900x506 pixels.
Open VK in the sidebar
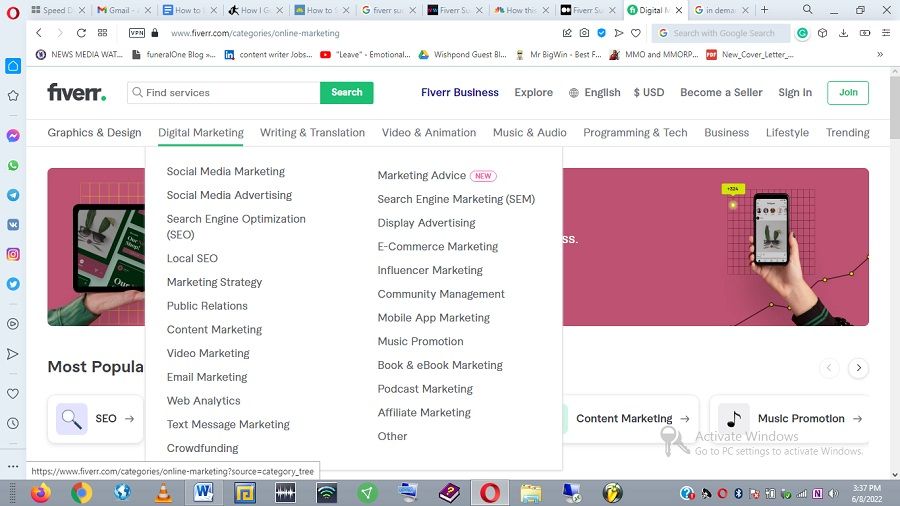(13, 225)
